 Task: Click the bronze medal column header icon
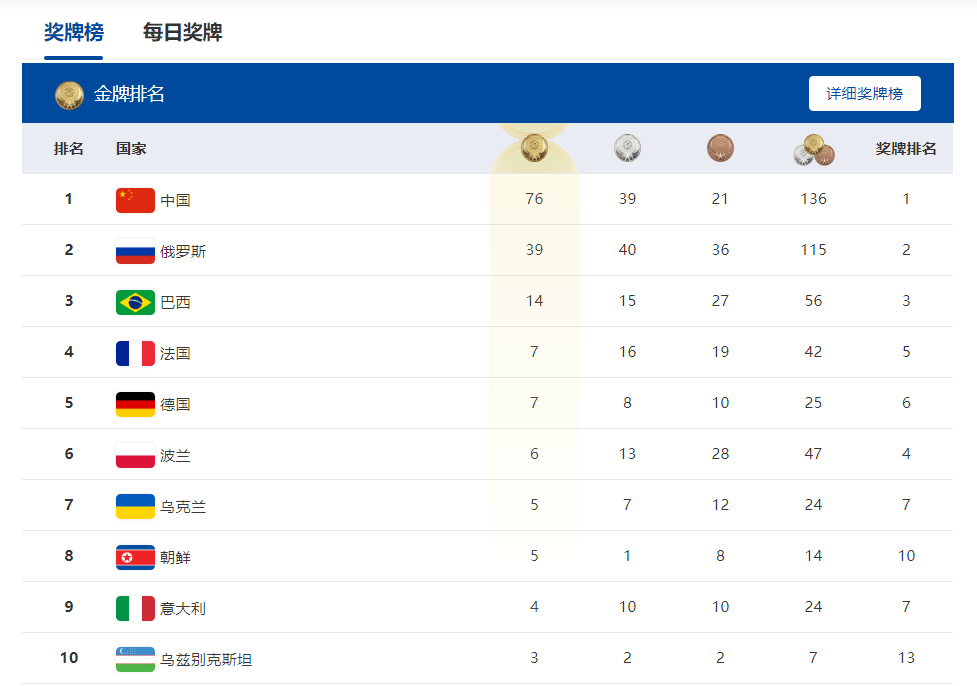coord(720,148)
